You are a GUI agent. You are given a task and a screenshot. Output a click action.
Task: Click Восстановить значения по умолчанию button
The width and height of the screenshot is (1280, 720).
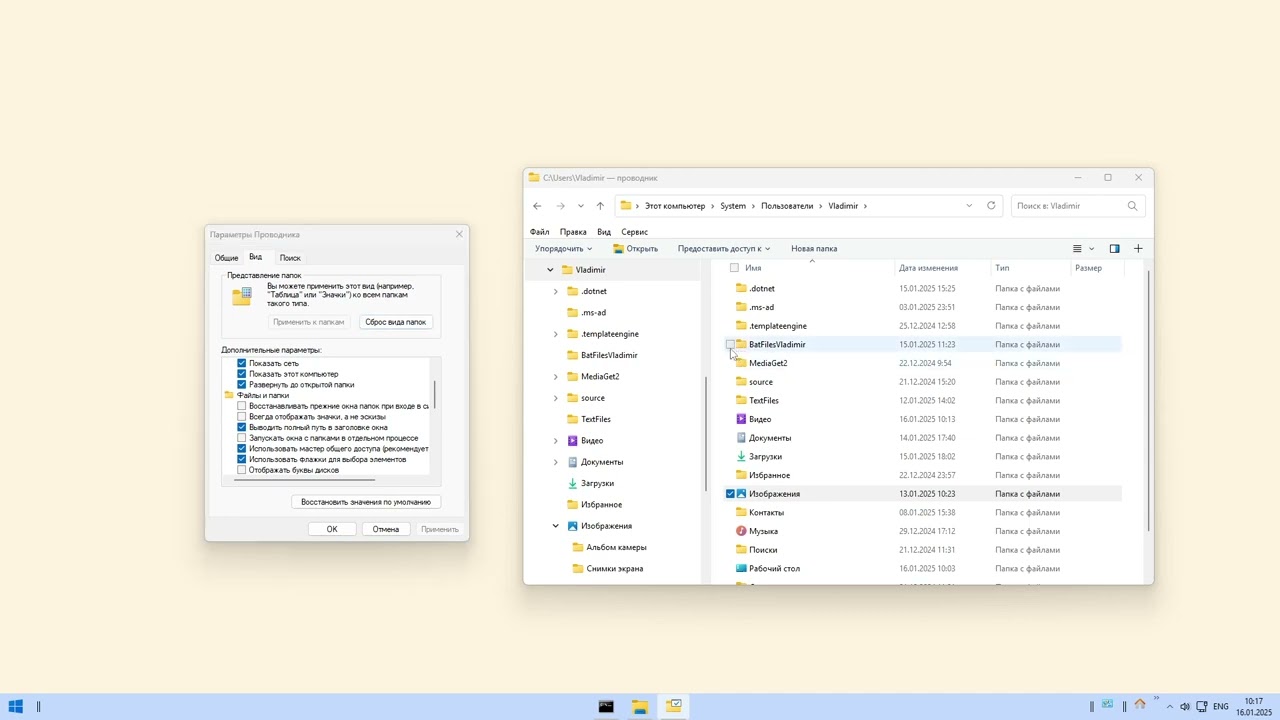[366, 502]
